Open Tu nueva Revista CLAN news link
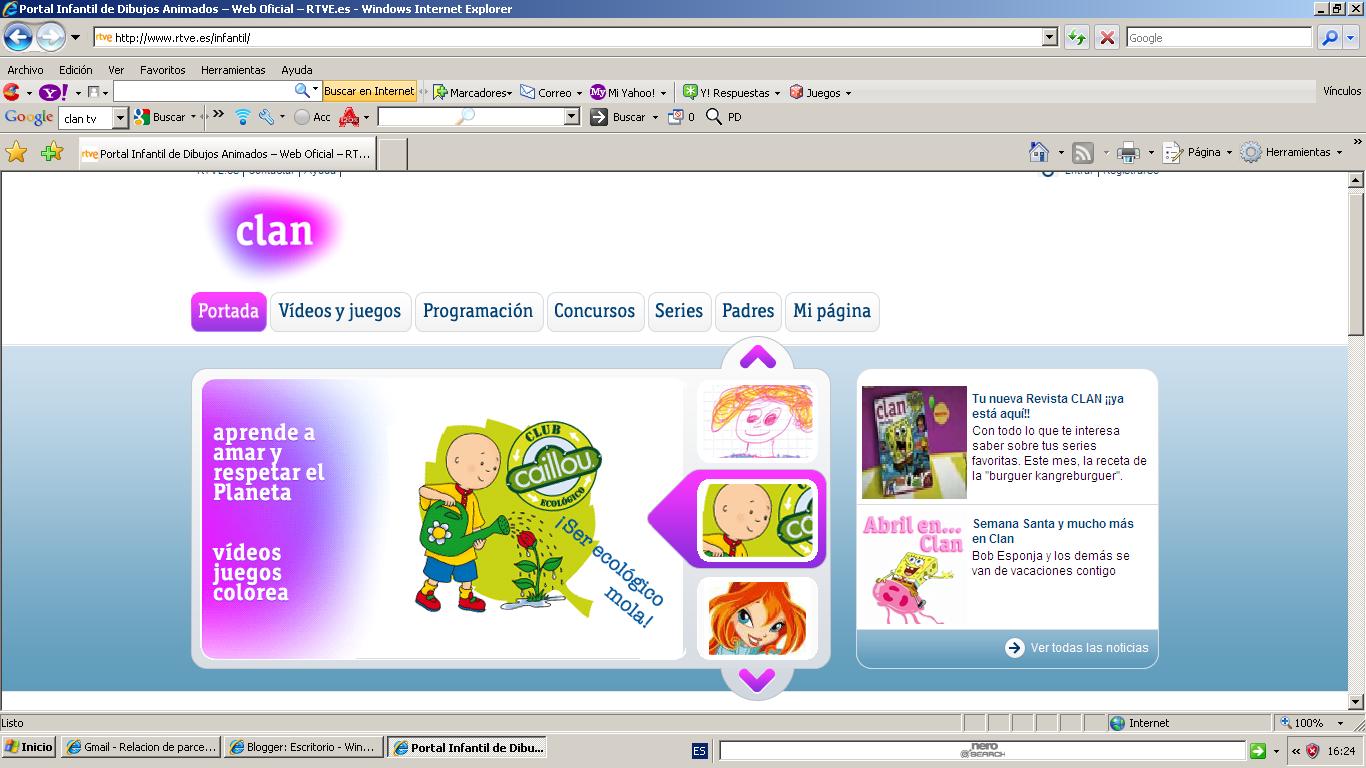Screen dimensions: 1366x768 point(1048,406)
